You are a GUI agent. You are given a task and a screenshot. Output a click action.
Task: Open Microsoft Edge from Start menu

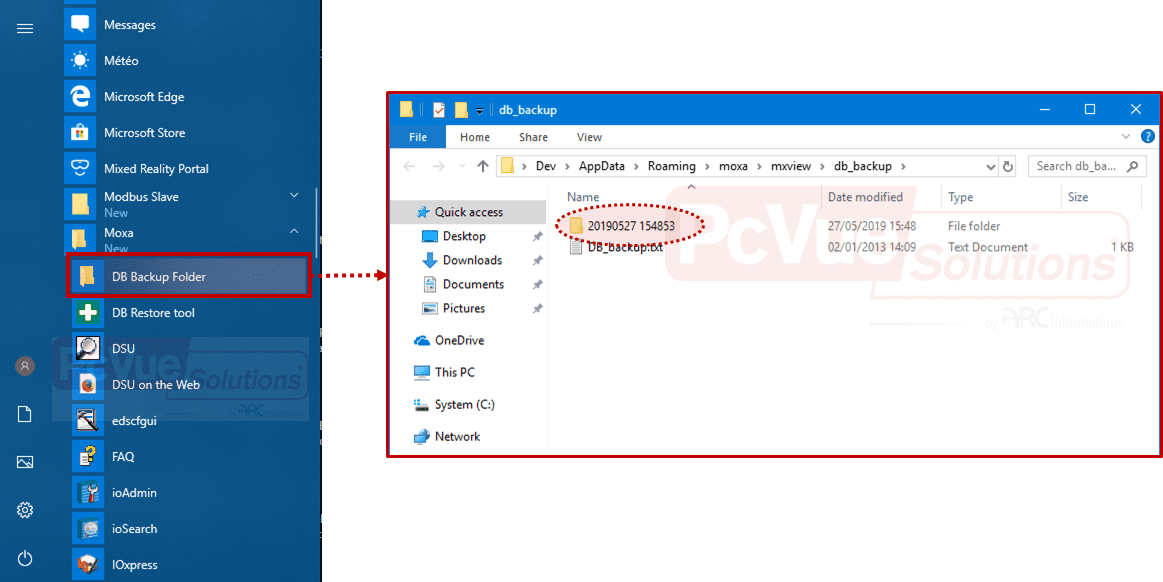point(143,97)
